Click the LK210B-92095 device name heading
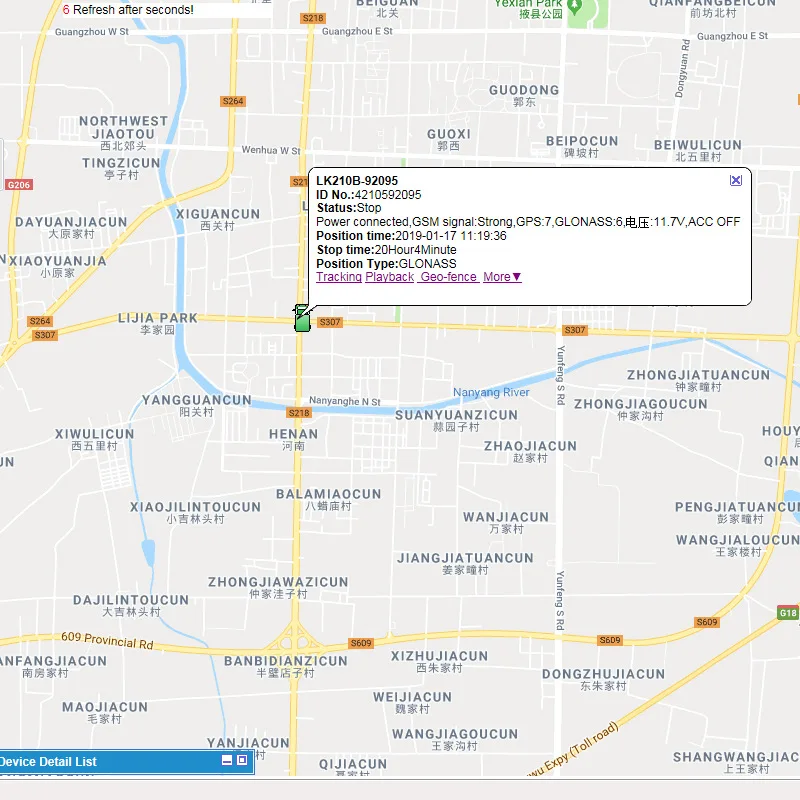 357,181
